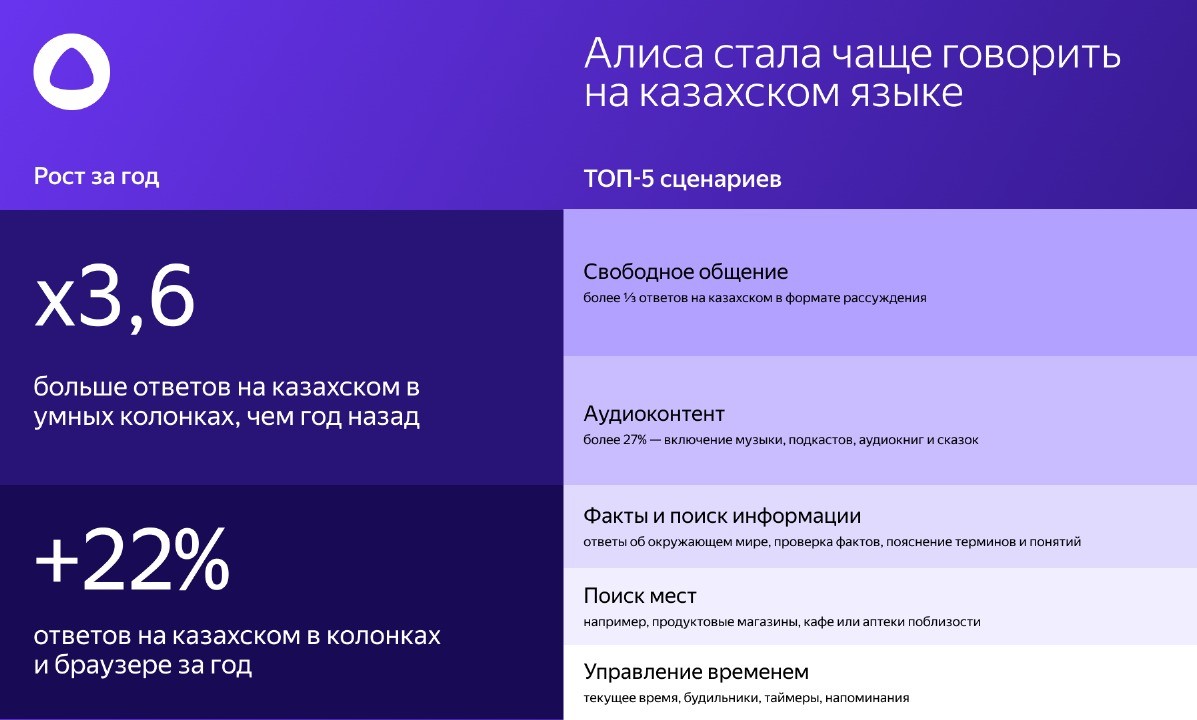1197x720 pixels.
Task: Click the text about answers in smart speakers
Action: (226, 401)
